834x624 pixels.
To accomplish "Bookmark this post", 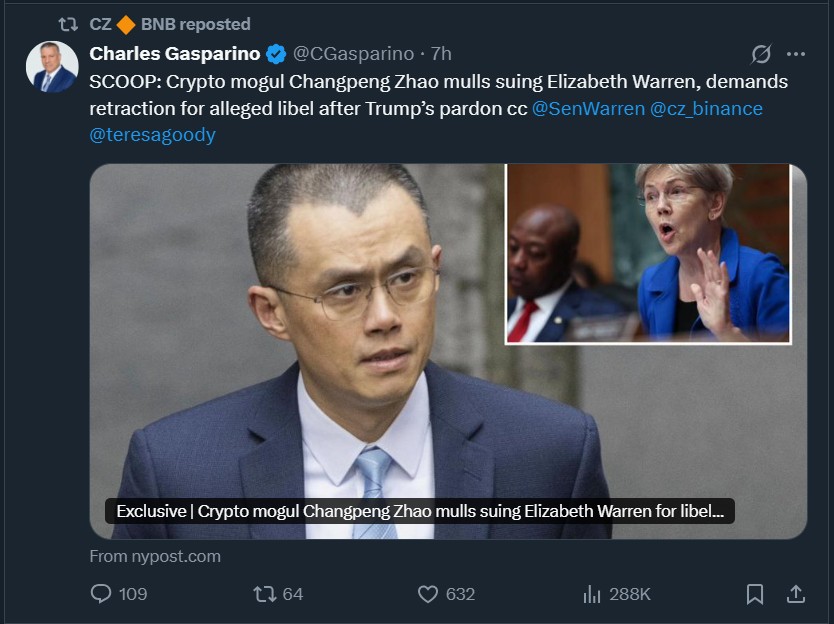I will [755, 594].
